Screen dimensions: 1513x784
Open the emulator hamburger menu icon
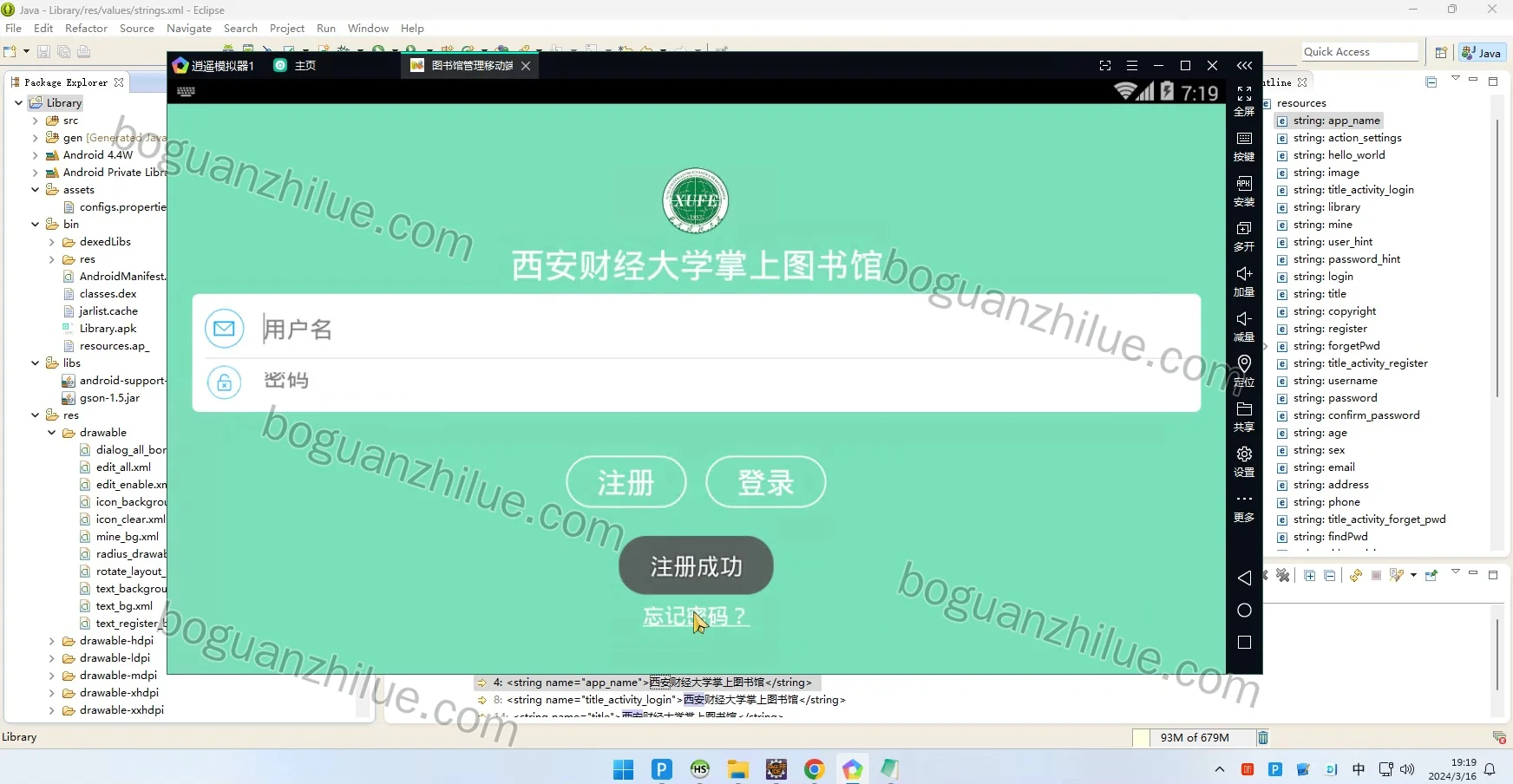coord(1131,66)
